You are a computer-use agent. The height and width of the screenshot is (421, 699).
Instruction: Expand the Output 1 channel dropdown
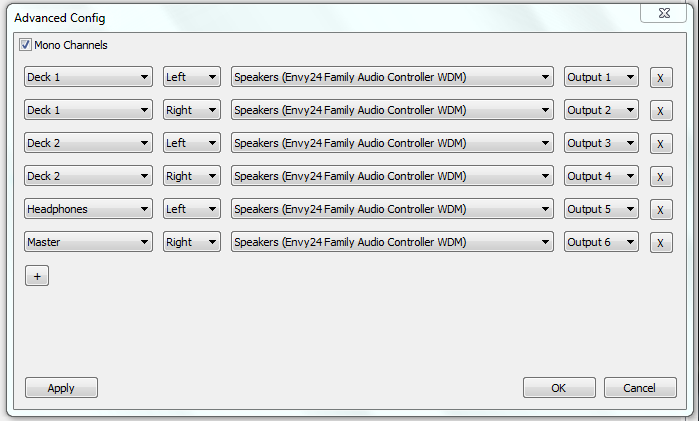601,77
